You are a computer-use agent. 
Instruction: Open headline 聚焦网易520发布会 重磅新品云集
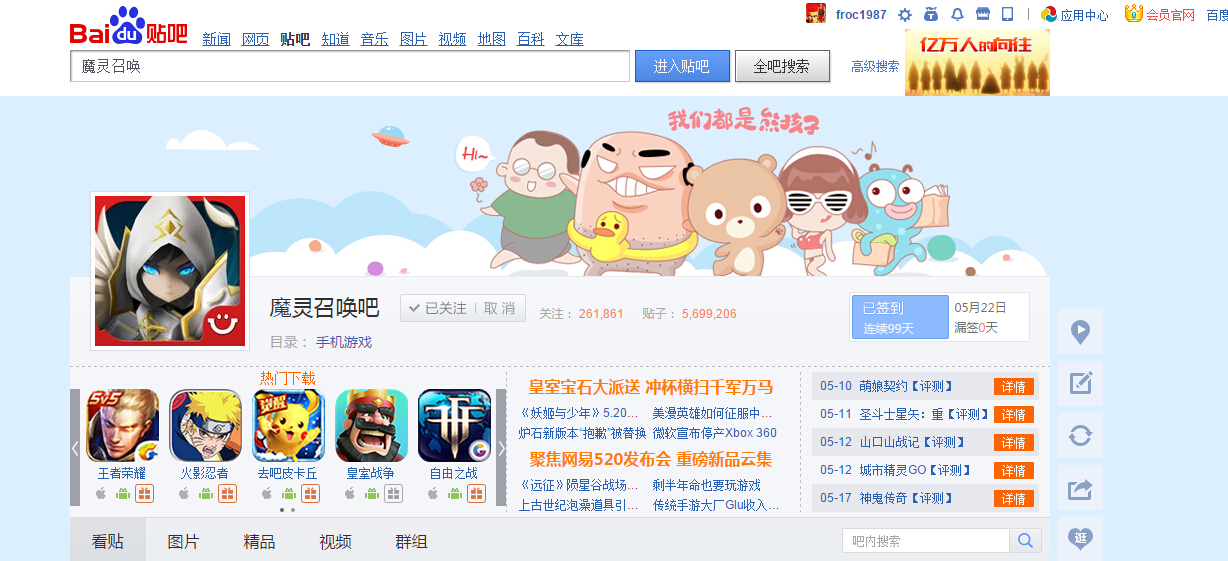coord(651,459)
